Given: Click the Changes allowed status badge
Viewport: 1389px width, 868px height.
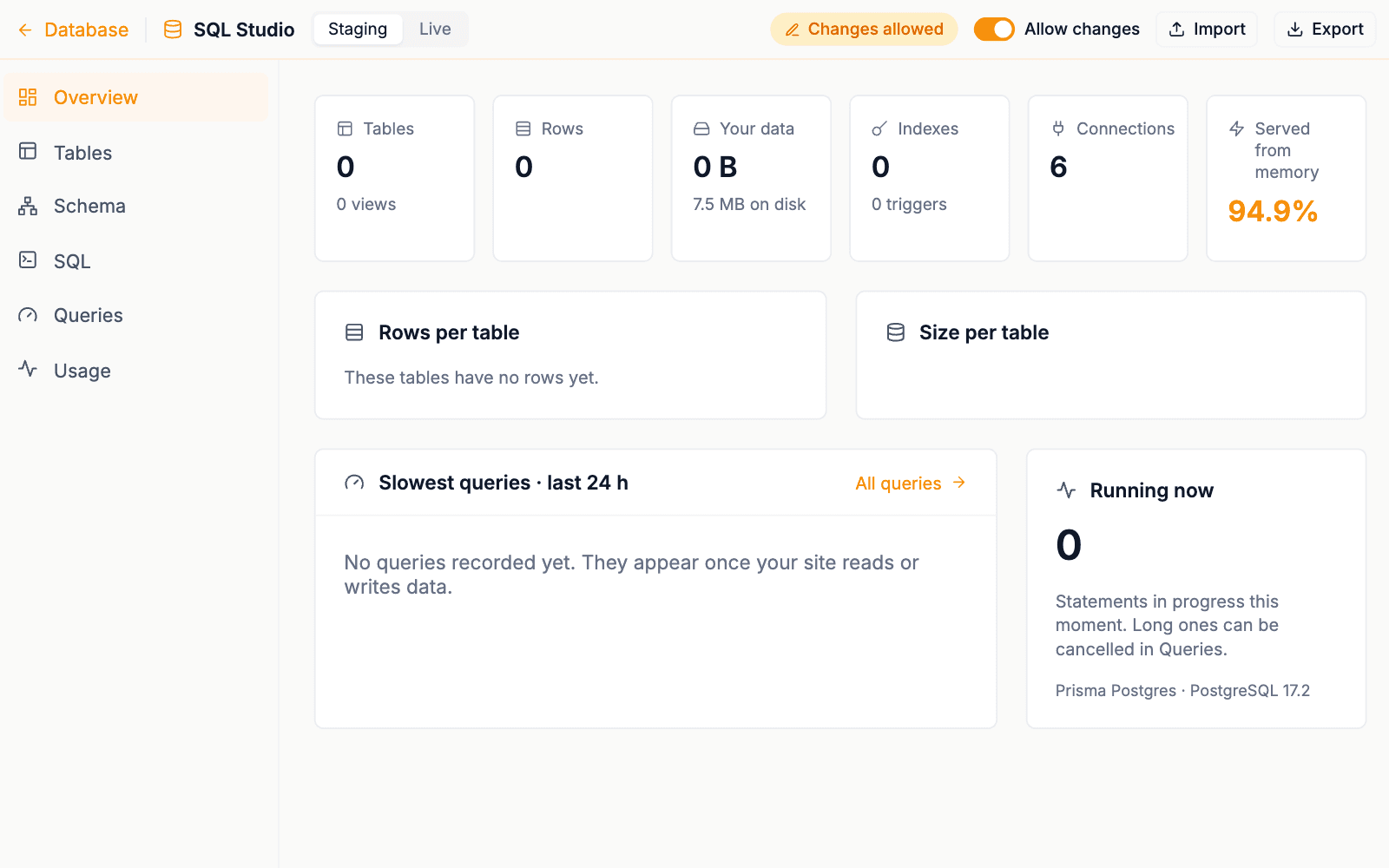Looking at the screenshot, I should [x=864, y=30].
